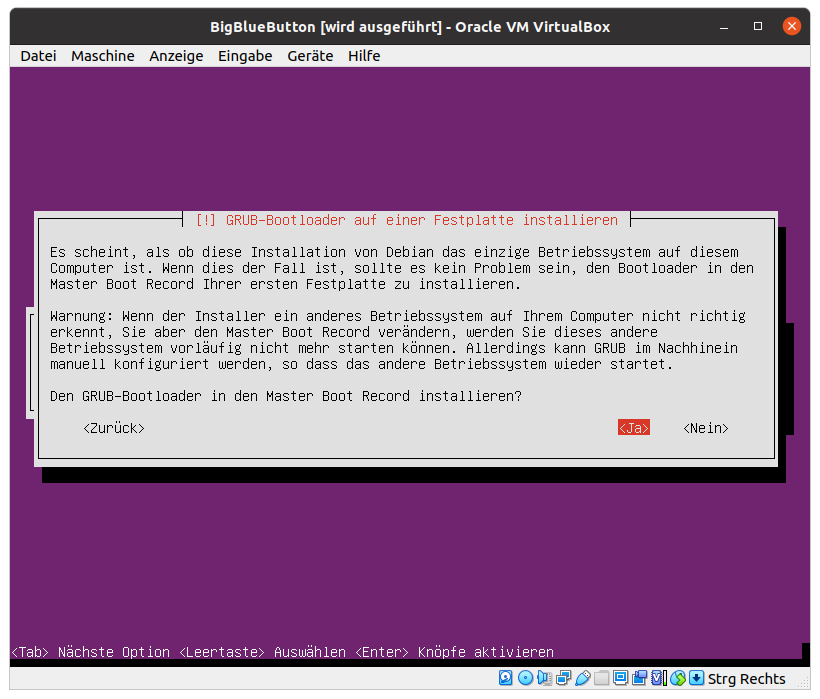
Task: Click the window resize grip in the corner
Action: [802, 681]
